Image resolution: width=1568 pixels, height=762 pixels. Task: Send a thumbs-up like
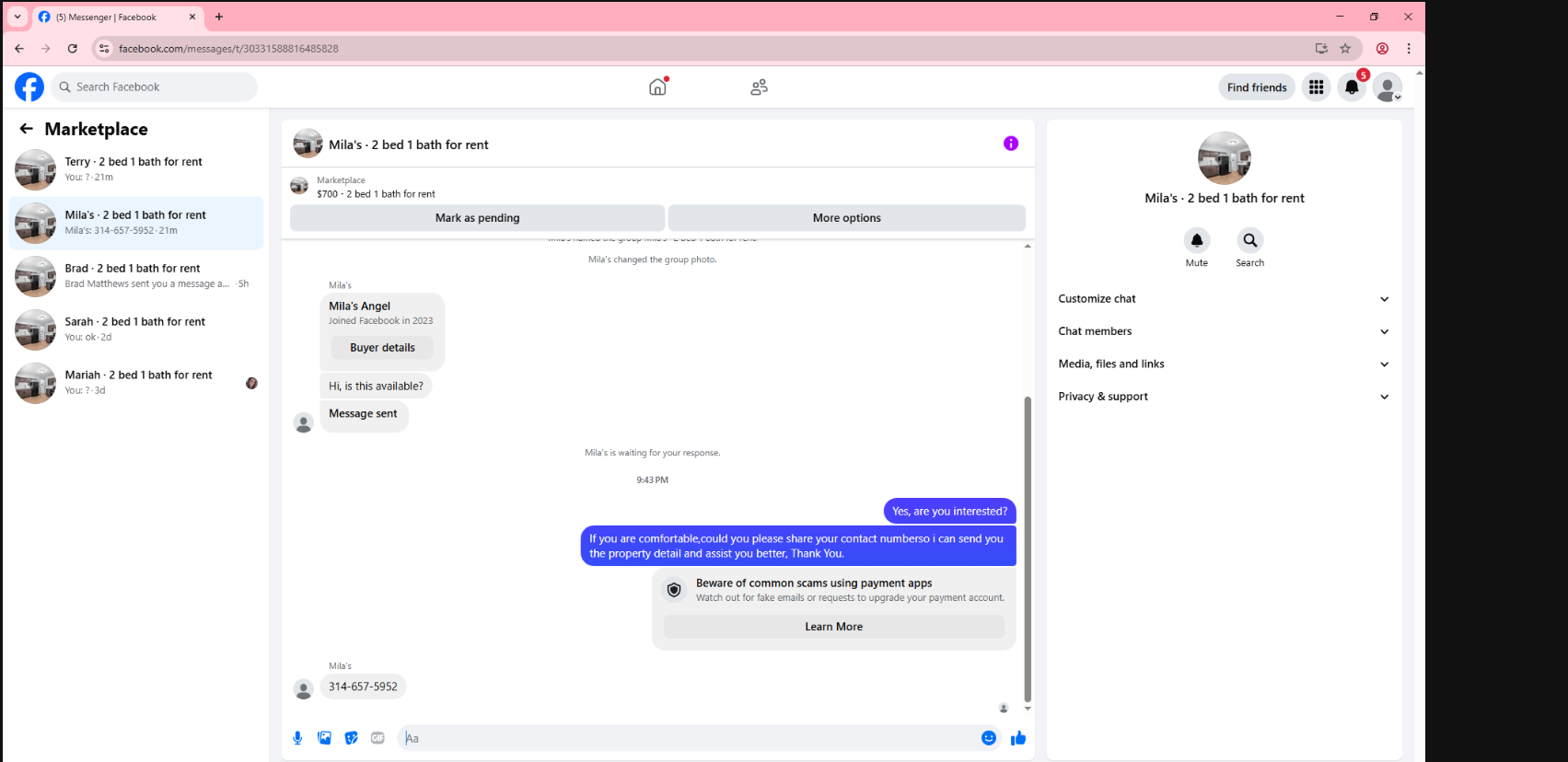[x=1018, y=738]
